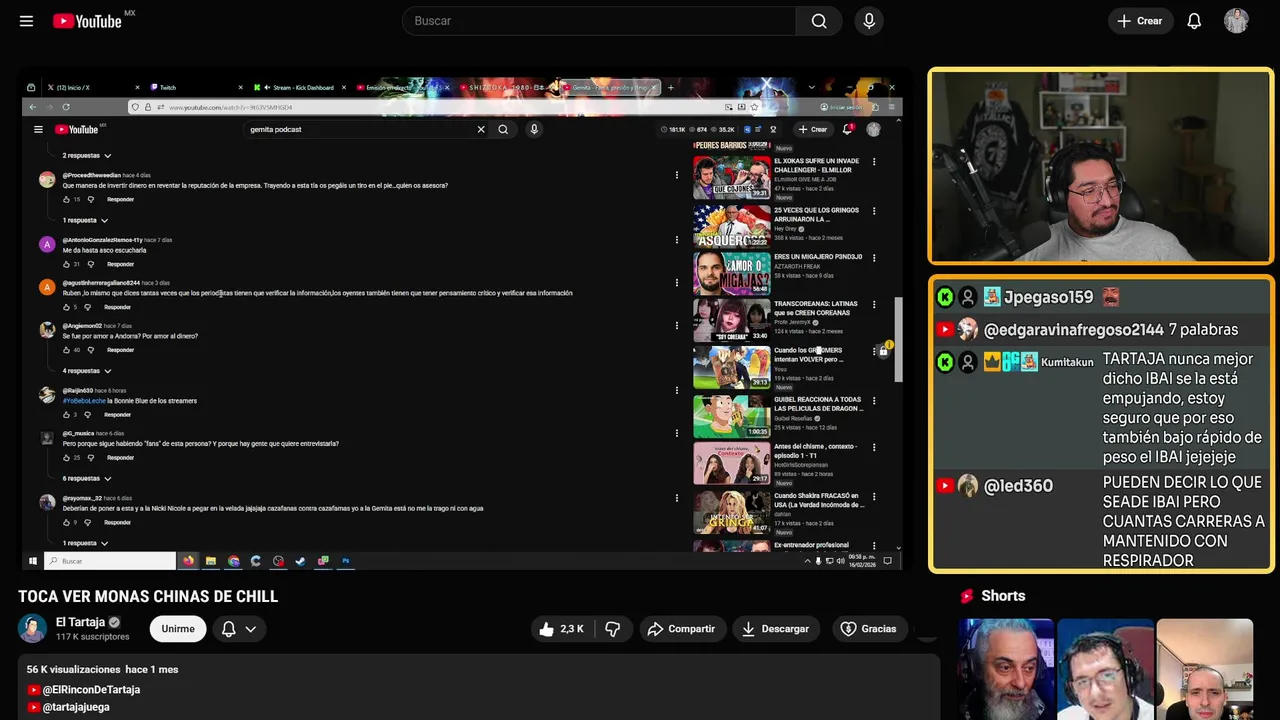
Task: In the video, open options for ERES UN MIGAJERO video
Action: [874, 258]
